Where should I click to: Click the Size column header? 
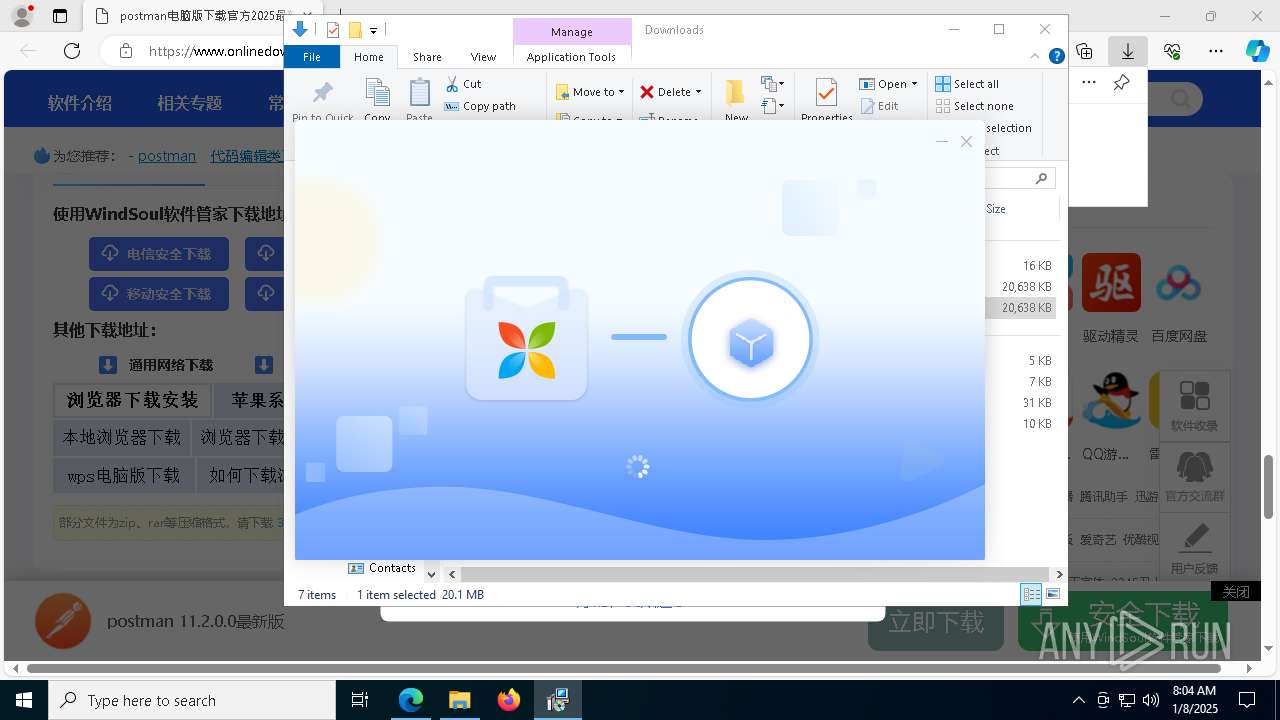996,209
